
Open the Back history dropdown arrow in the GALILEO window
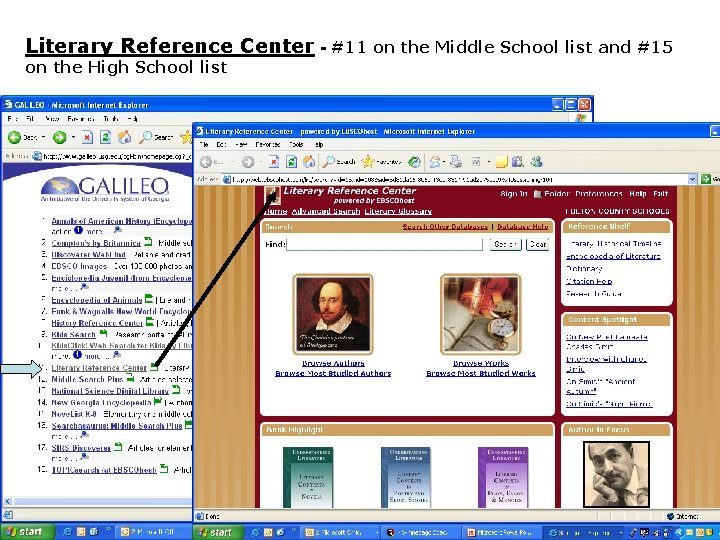pos(44,137)
